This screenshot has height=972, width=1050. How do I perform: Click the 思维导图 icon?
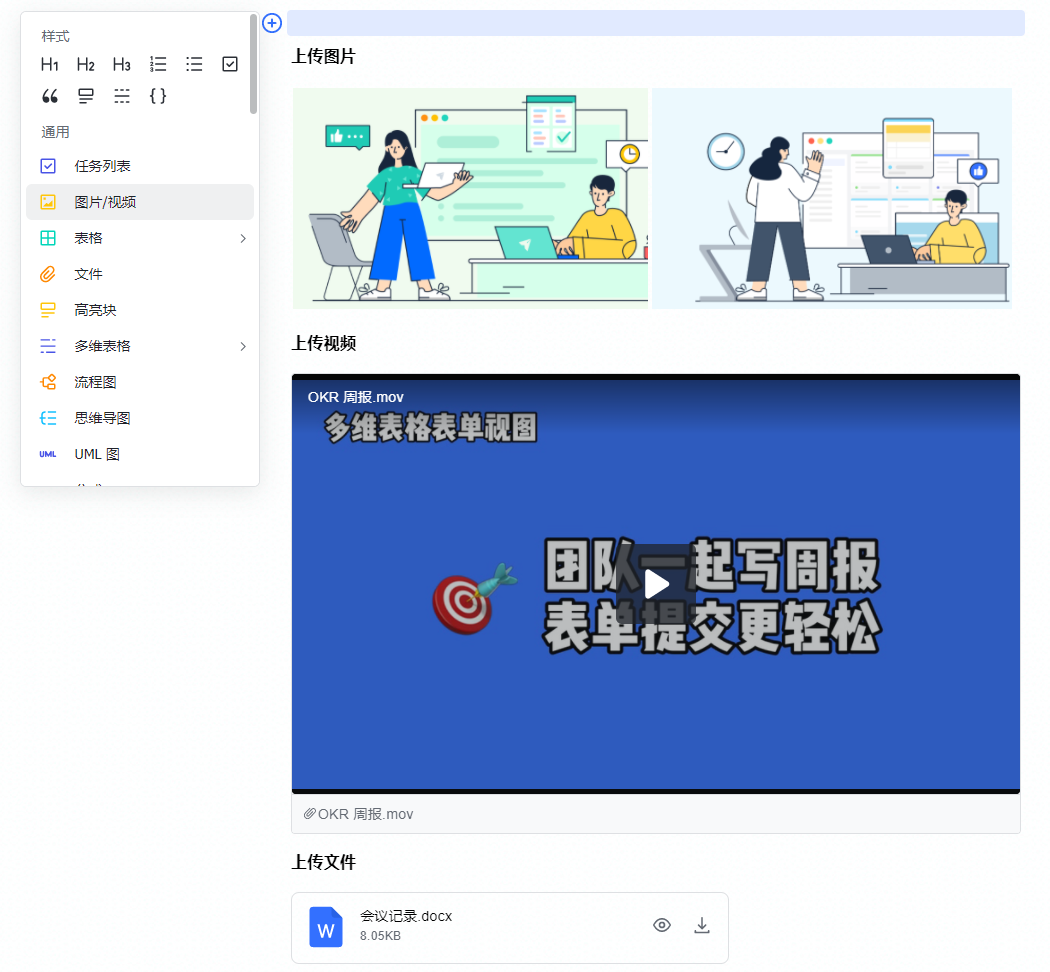(48, 418)
